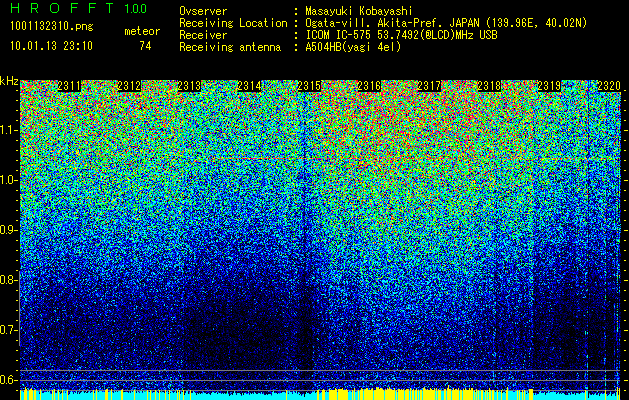Click the Receiver field label

[x=203, y=35]
